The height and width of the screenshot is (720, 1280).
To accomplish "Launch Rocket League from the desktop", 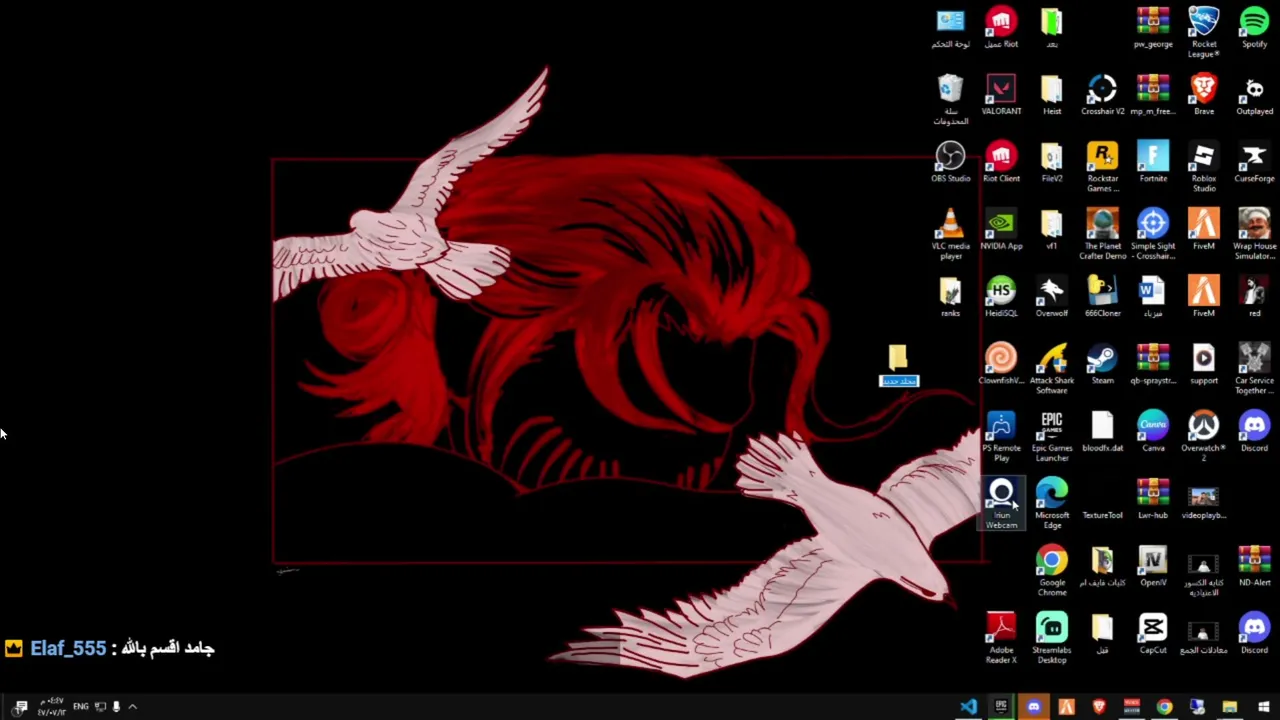I will coord(1204,32).
